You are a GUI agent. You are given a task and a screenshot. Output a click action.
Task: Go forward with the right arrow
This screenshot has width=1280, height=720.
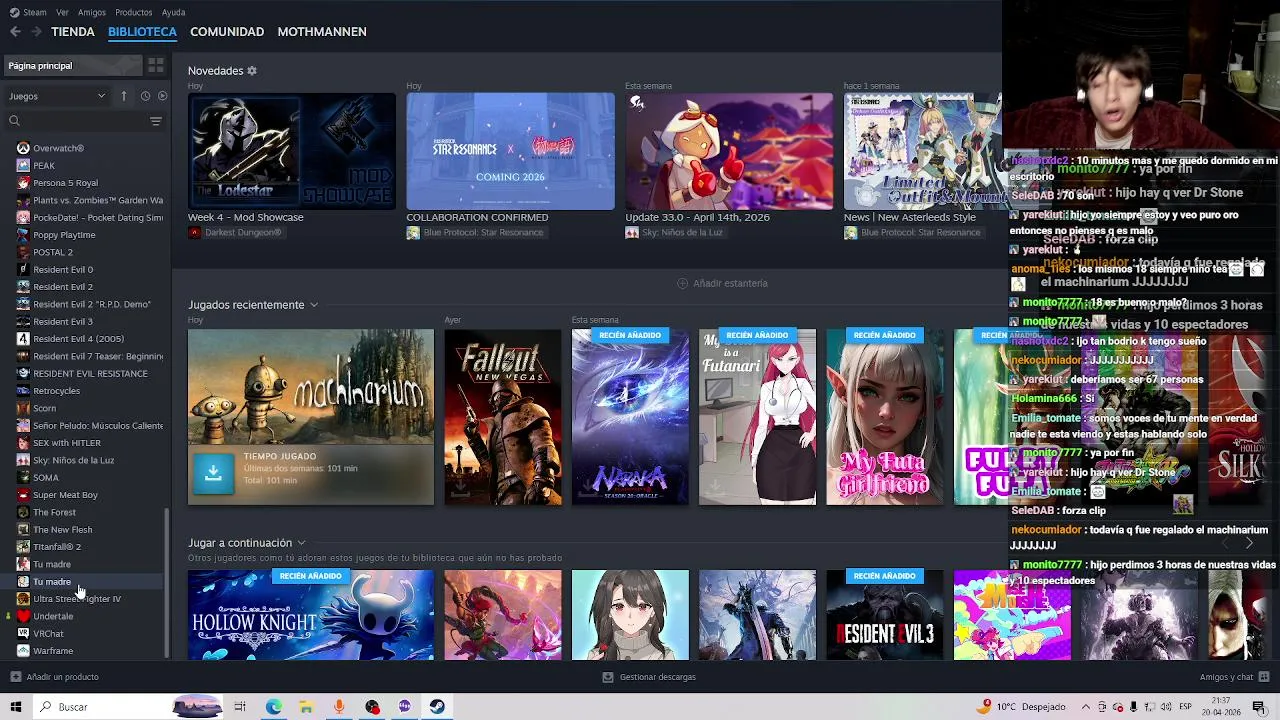pos(36,32)
